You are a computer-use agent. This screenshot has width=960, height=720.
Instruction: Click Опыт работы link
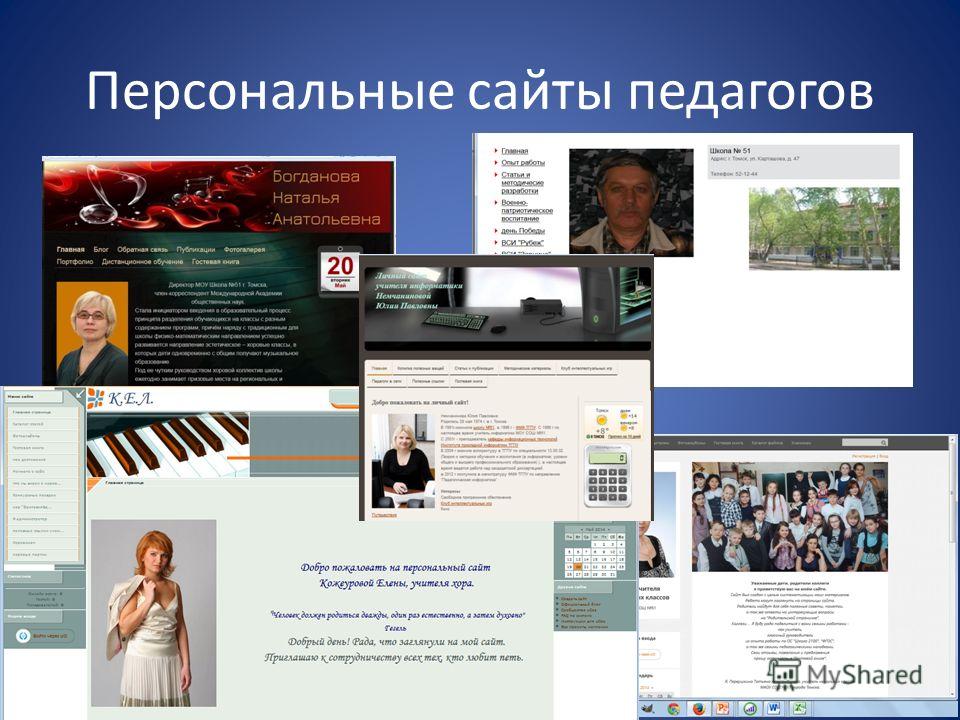pos(523,162)
